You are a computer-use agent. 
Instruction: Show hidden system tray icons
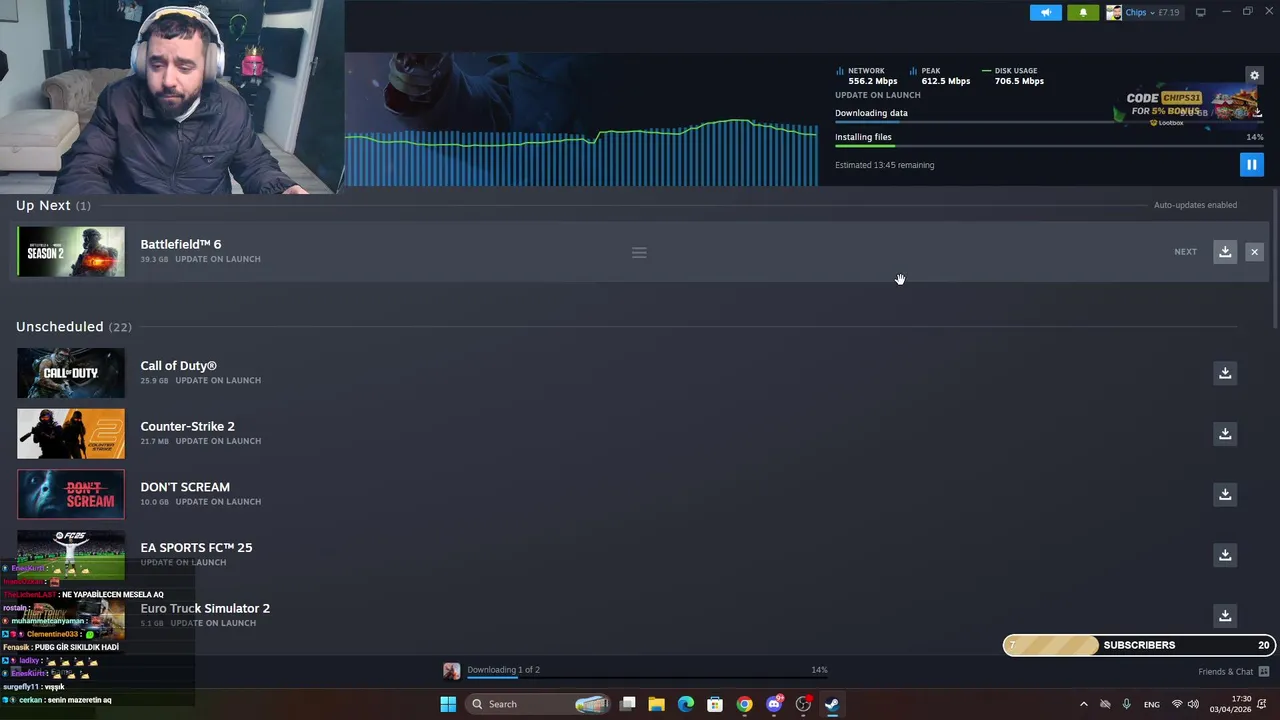click(x=1083, y=704)
